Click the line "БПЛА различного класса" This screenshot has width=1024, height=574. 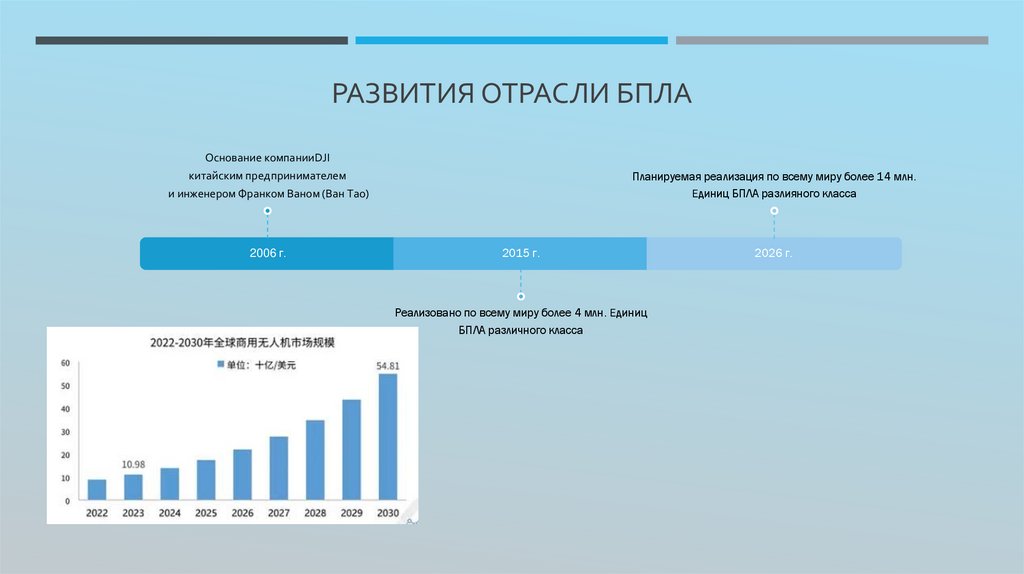pyautogui.click(x=520, y=330)
